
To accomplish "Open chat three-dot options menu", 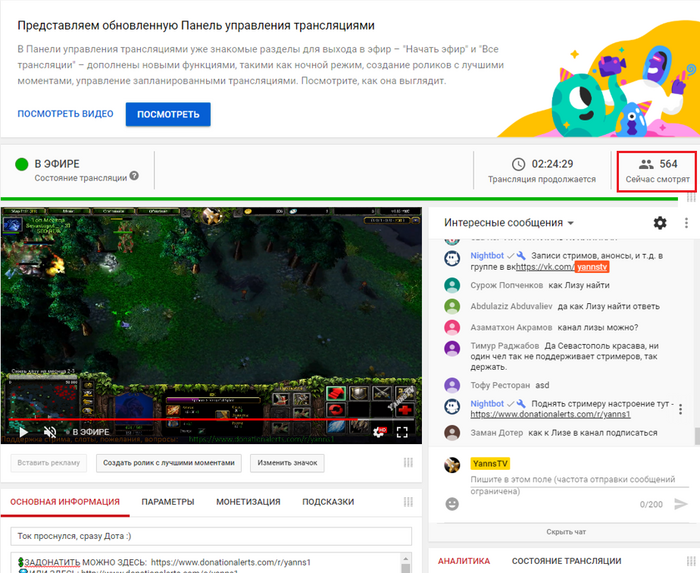I will (x=686, y=223).
